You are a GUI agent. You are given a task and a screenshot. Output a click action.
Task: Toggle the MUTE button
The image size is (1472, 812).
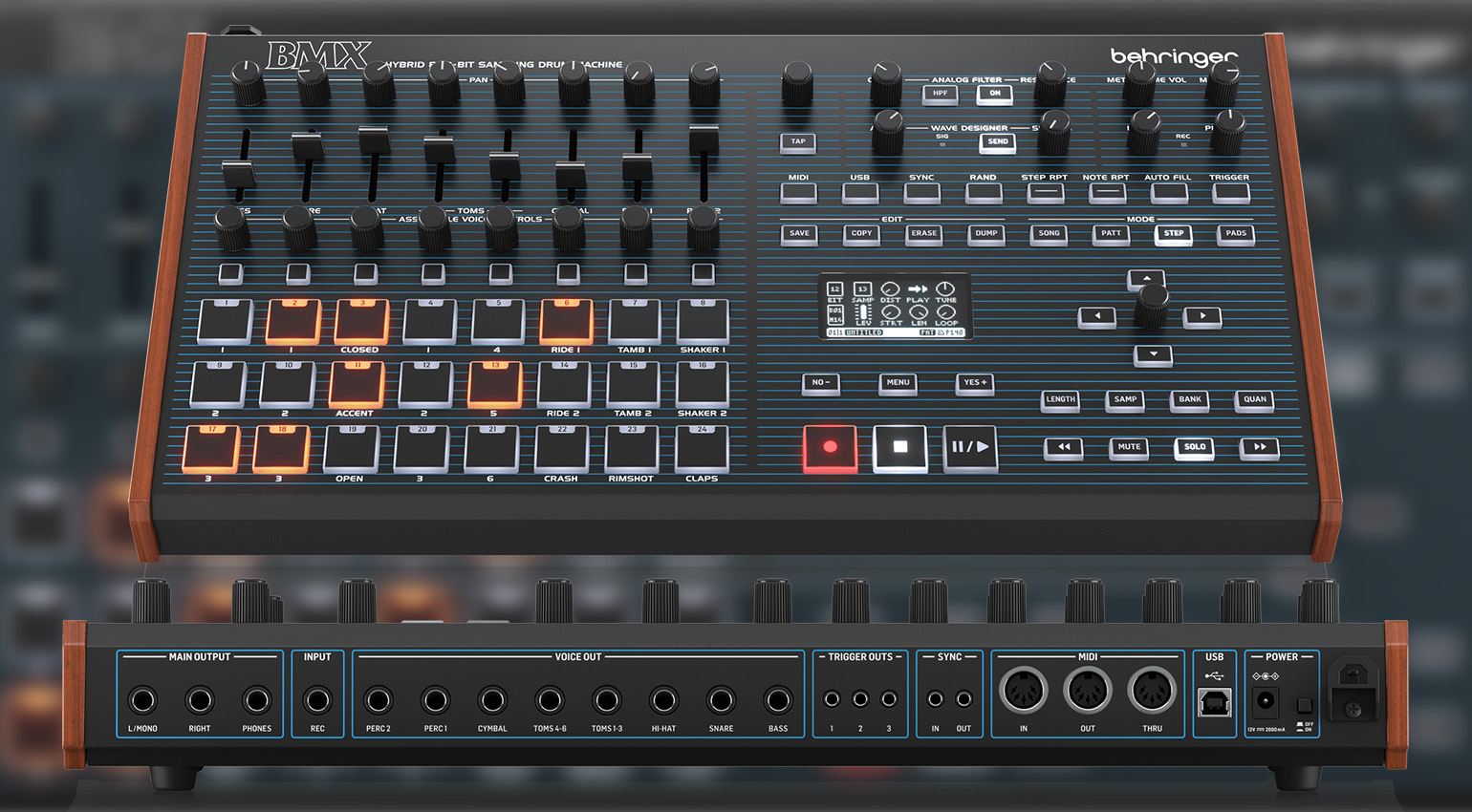pos(1129,447)
